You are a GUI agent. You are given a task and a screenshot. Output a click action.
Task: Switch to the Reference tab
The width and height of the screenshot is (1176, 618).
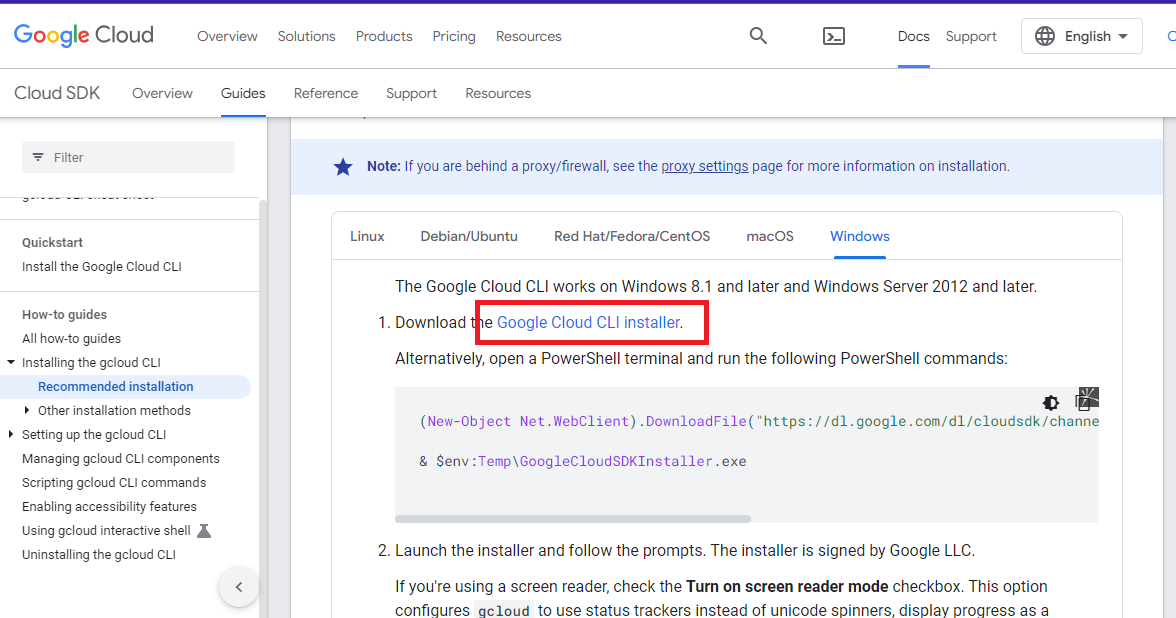pos(326,93)
